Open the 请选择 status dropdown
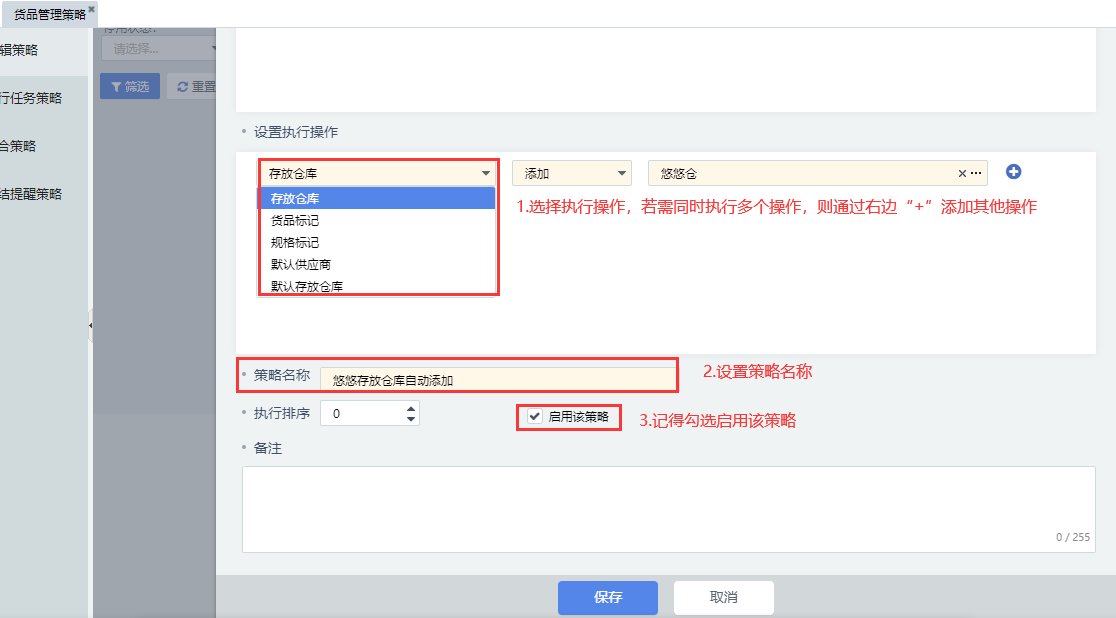This screenshot has width=1116, height=618. coord(160,48)
